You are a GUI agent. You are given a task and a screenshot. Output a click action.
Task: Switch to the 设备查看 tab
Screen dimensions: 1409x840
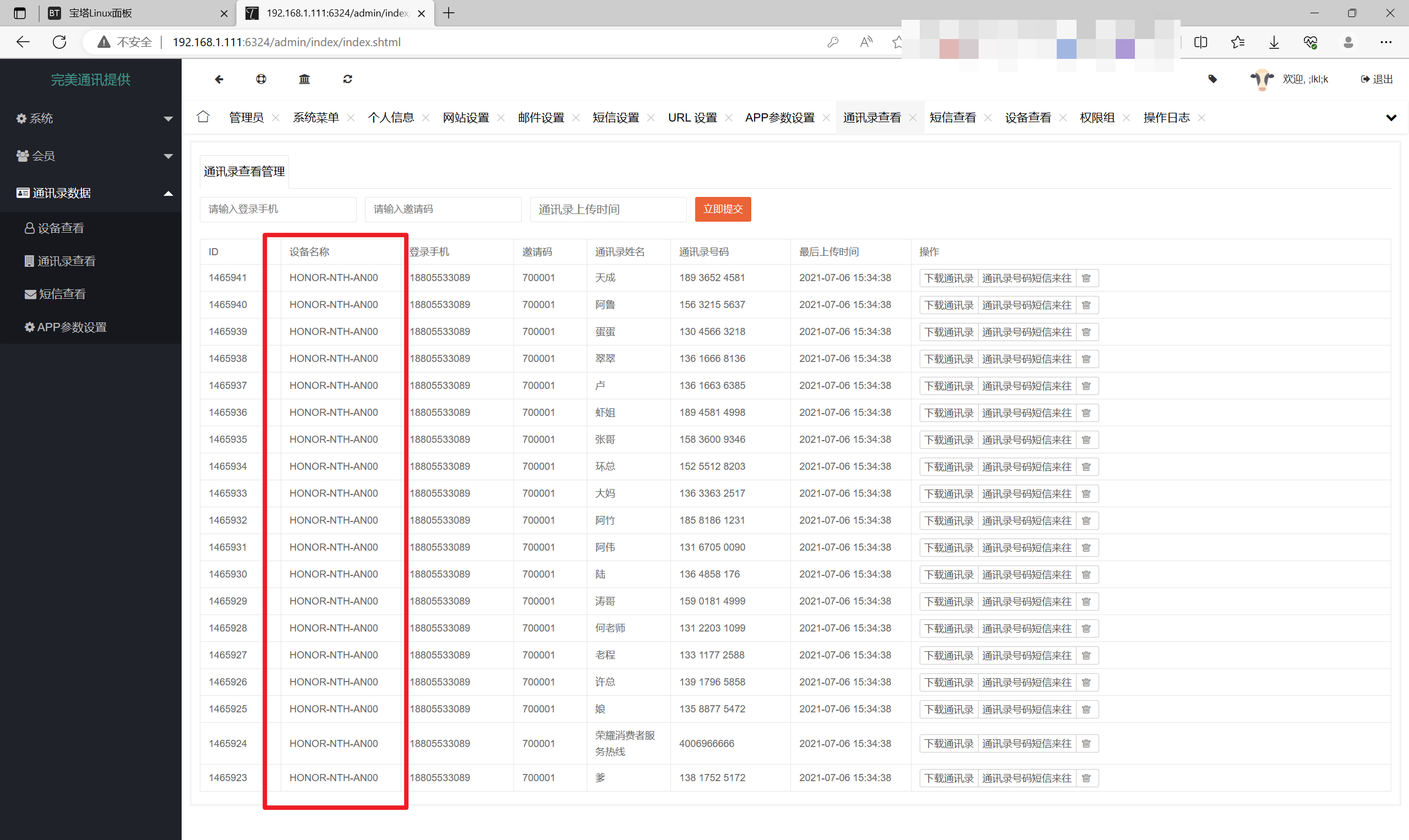tap(1028, 118)
